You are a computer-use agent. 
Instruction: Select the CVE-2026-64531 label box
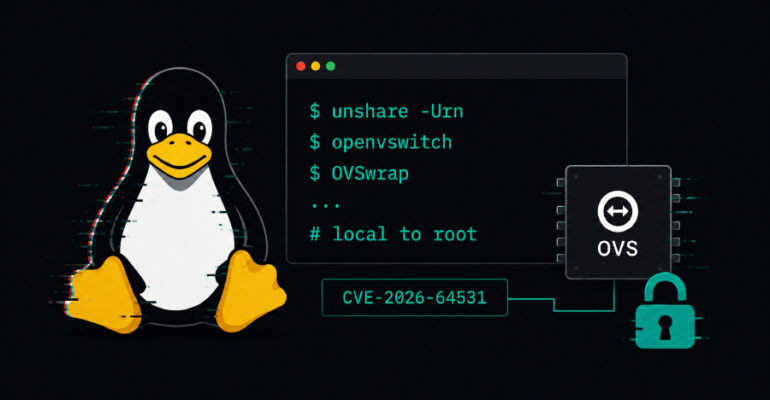414,297
